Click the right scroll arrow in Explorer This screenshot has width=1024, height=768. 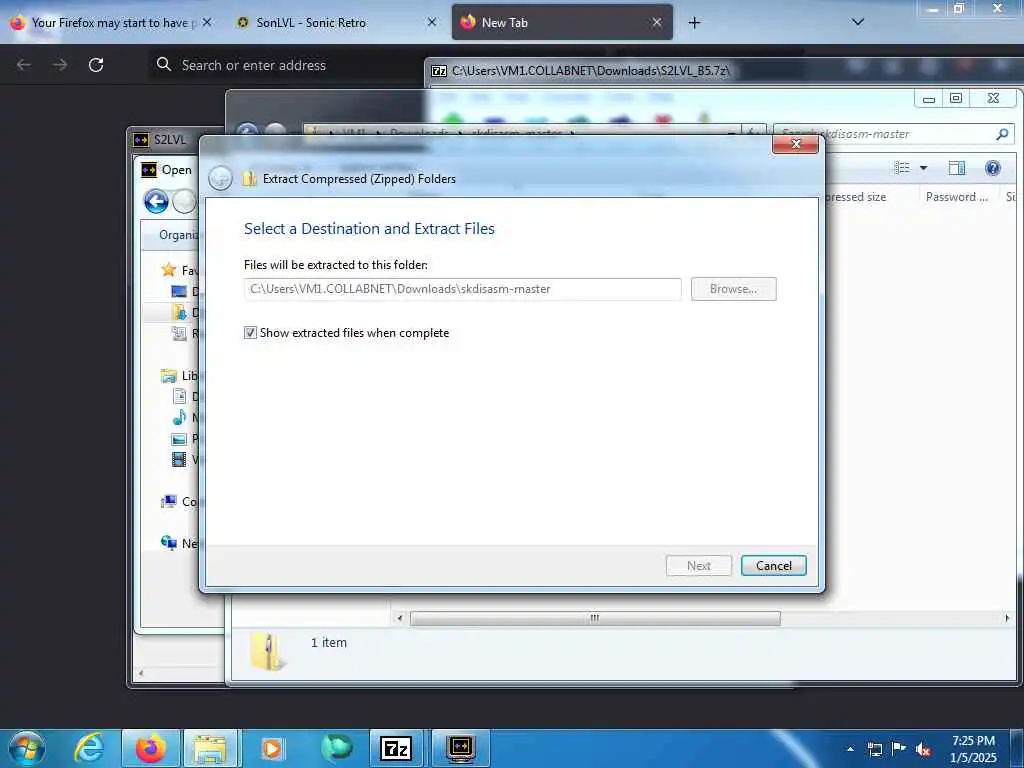click(1006, 618)
